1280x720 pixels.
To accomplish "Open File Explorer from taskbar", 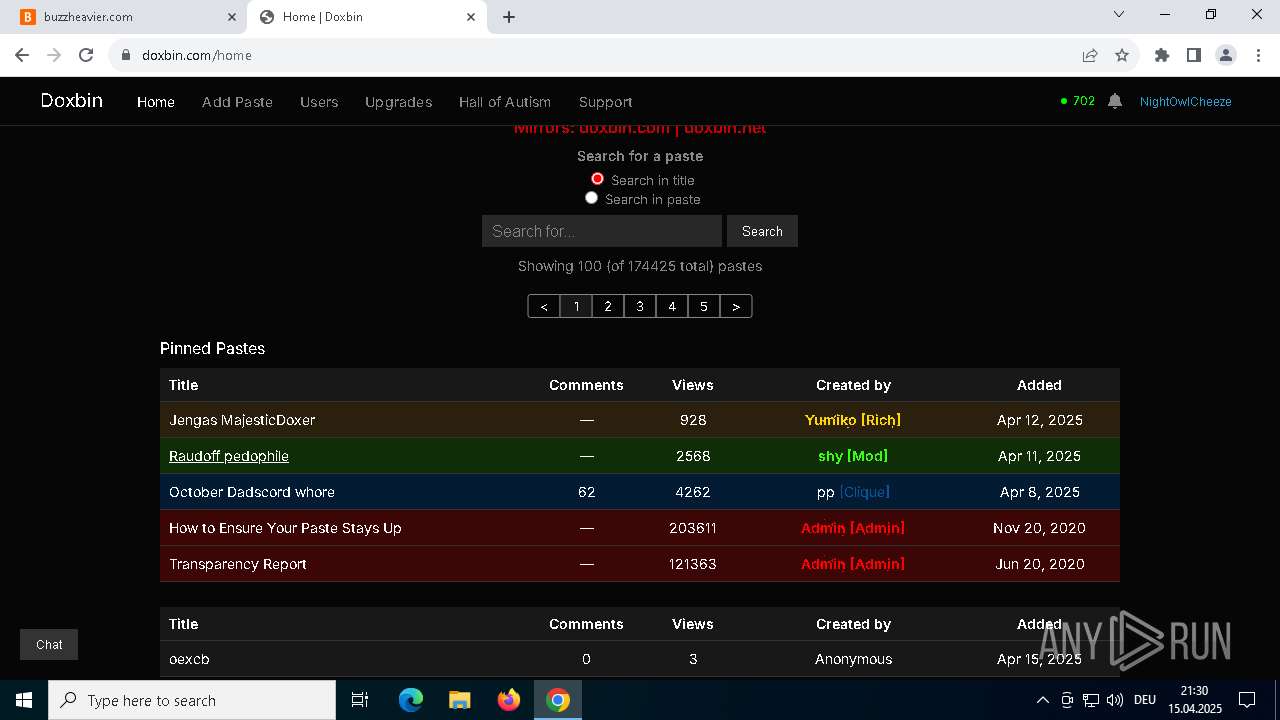I will (460, 700).
